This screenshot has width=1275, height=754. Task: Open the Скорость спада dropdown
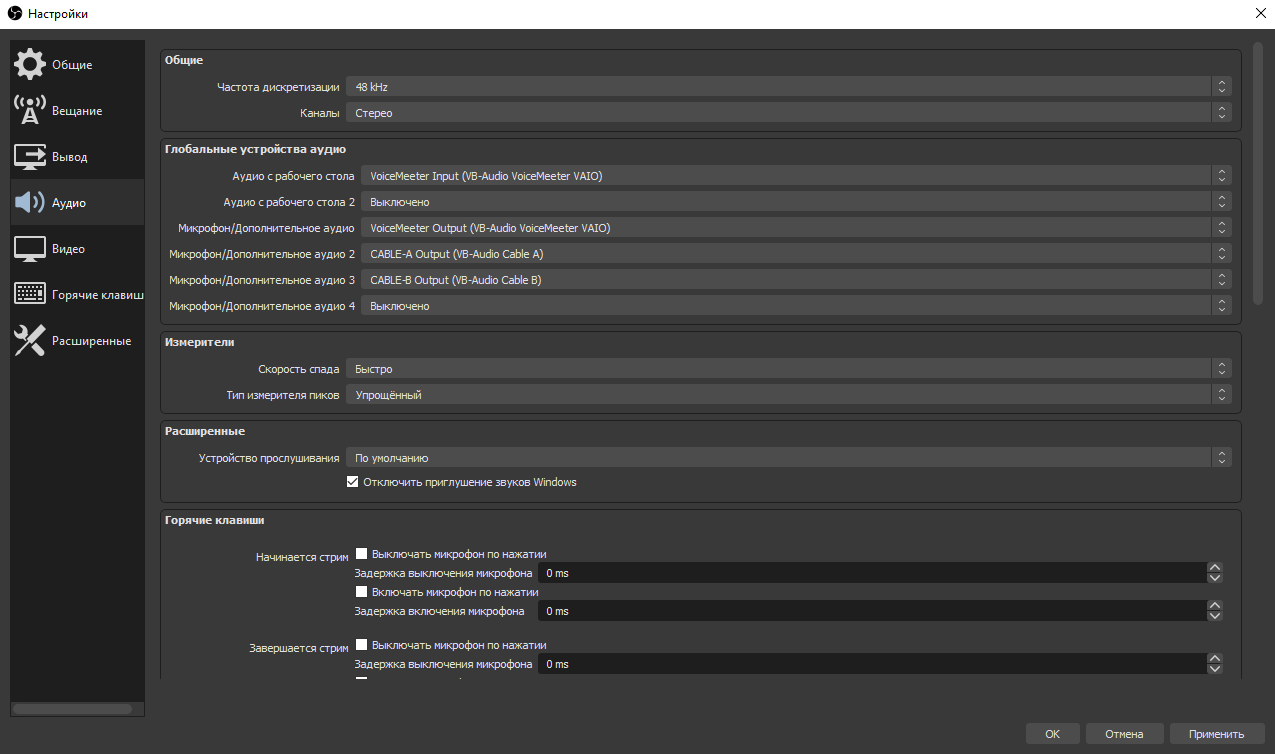(x=788, y=369)
